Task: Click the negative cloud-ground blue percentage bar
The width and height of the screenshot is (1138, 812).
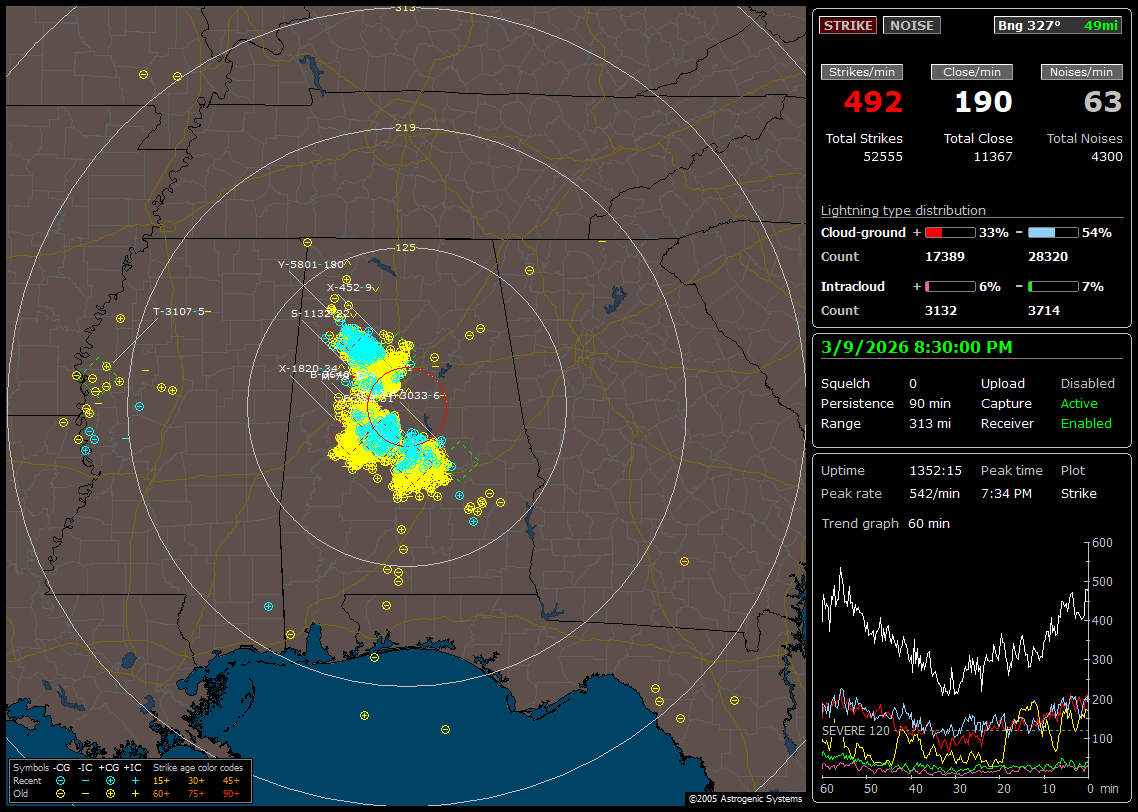Action: click(x=1053, y=233)
